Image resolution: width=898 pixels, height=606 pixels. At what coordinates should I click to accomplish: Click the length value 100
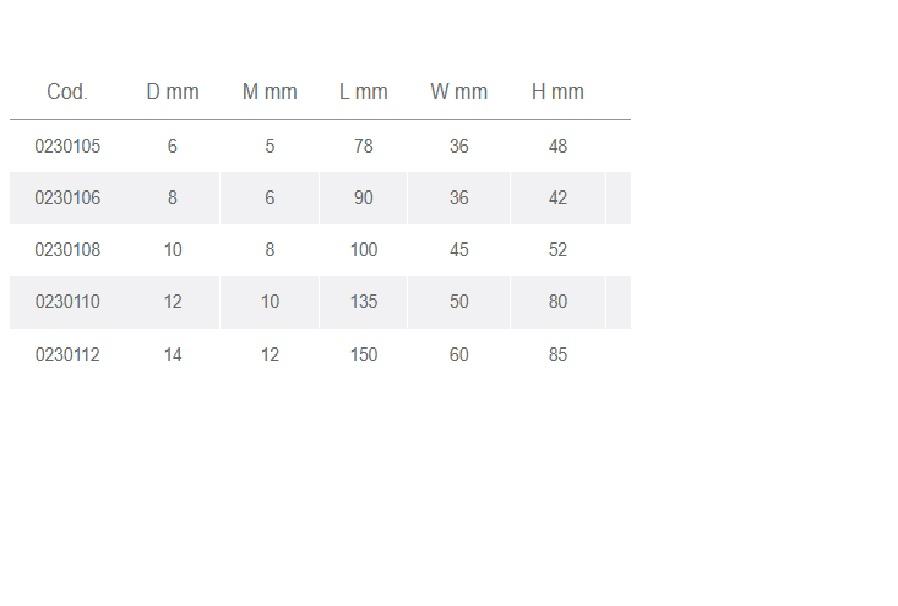363,250
